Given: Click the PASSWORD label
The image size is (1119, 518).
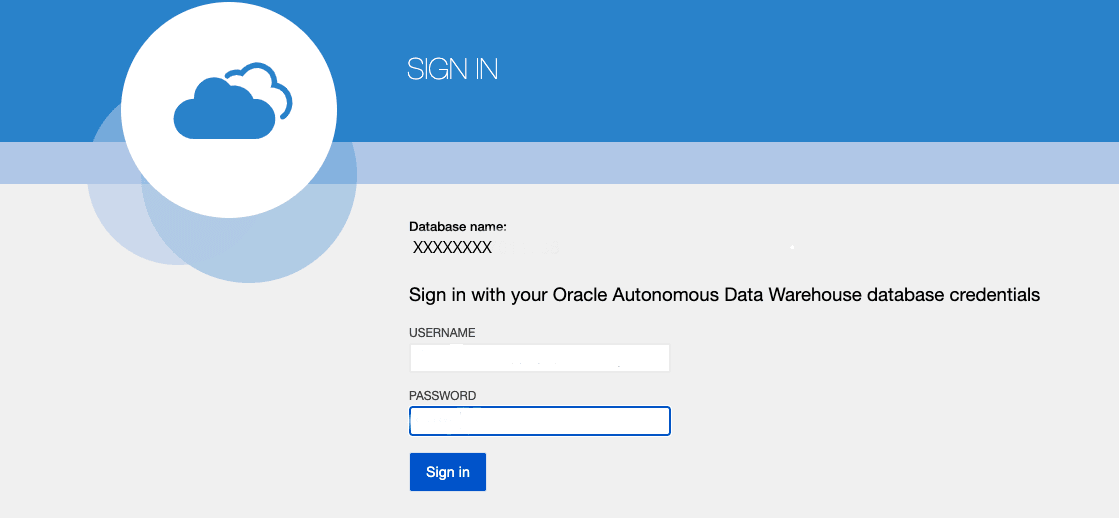Looking at the screenshot, I should [442, 396].
